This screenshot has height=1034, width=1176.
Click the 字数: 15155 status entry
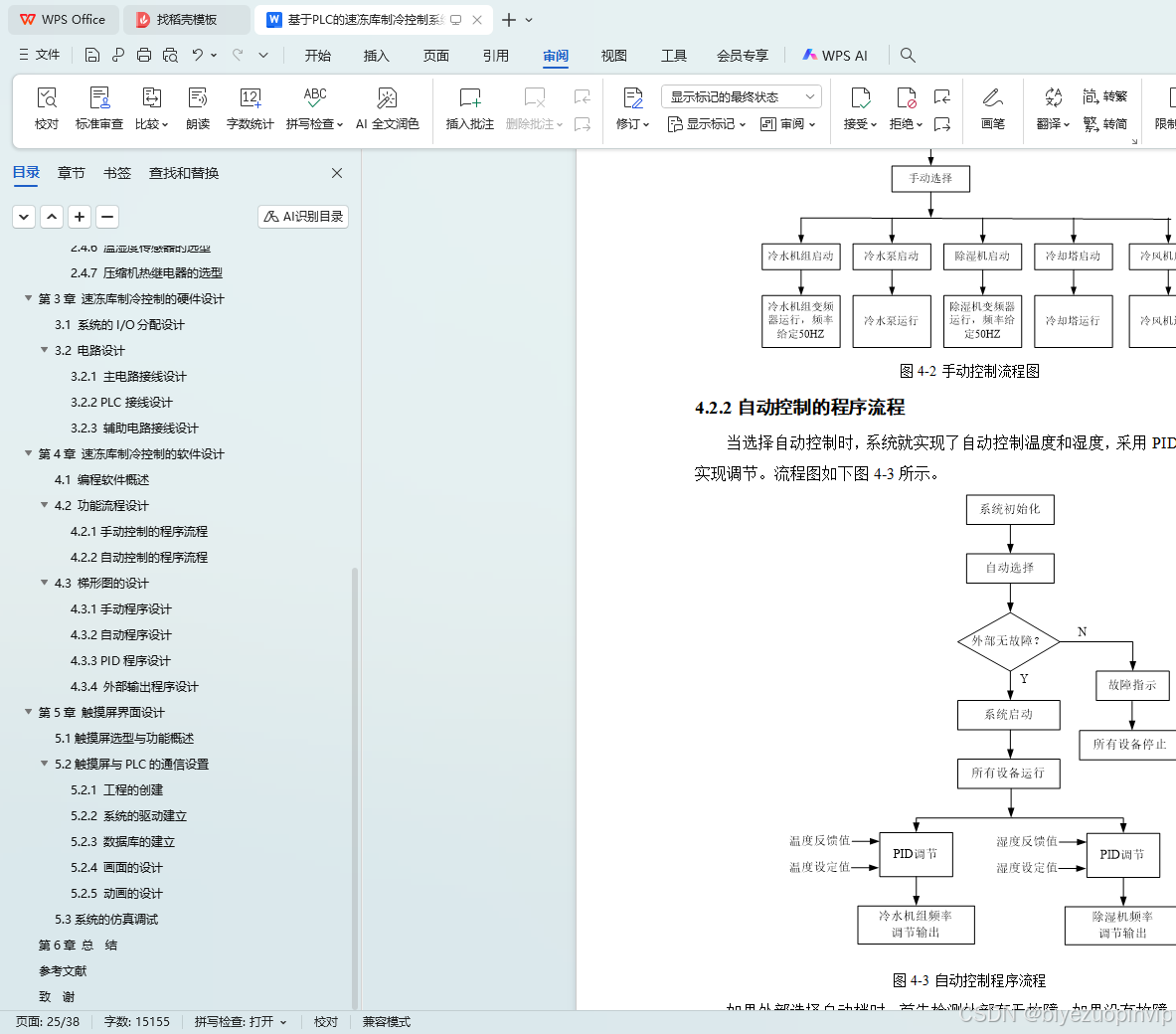pos(136,1022)
